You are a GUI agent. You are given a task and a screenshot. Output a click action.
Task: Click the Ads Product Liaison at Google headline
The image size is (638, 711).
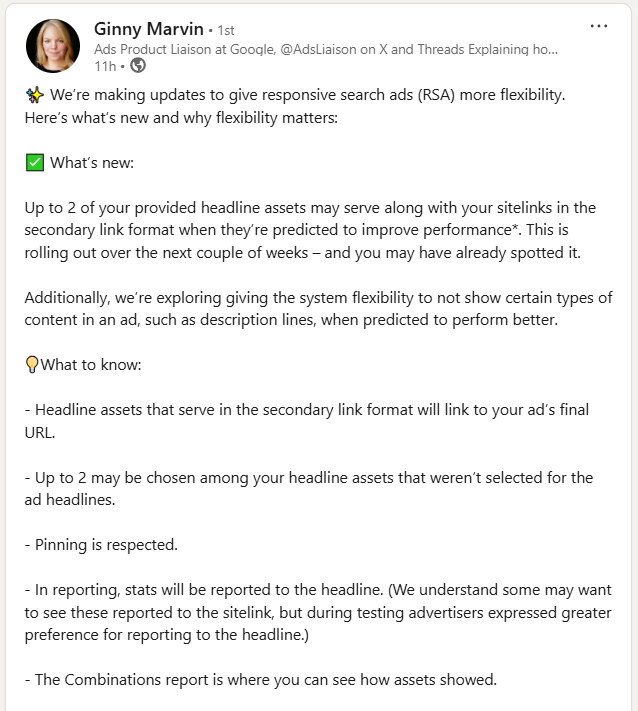pos(326,49)
